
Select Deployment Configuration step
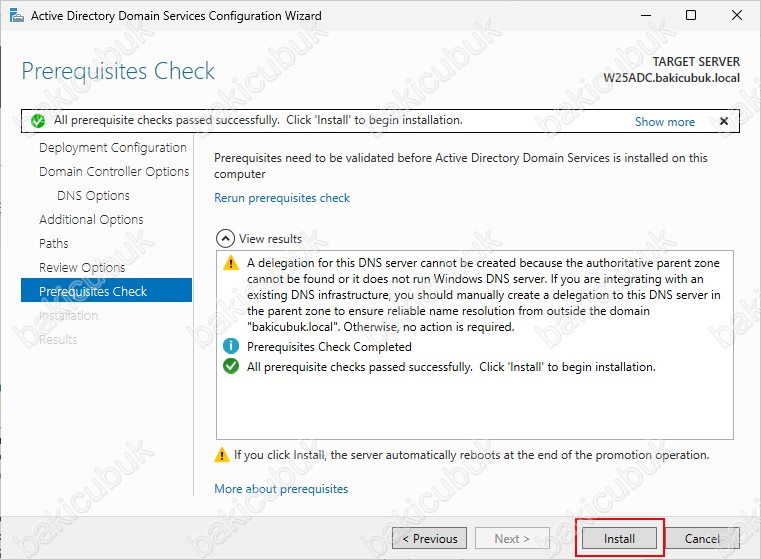[113, 148]
